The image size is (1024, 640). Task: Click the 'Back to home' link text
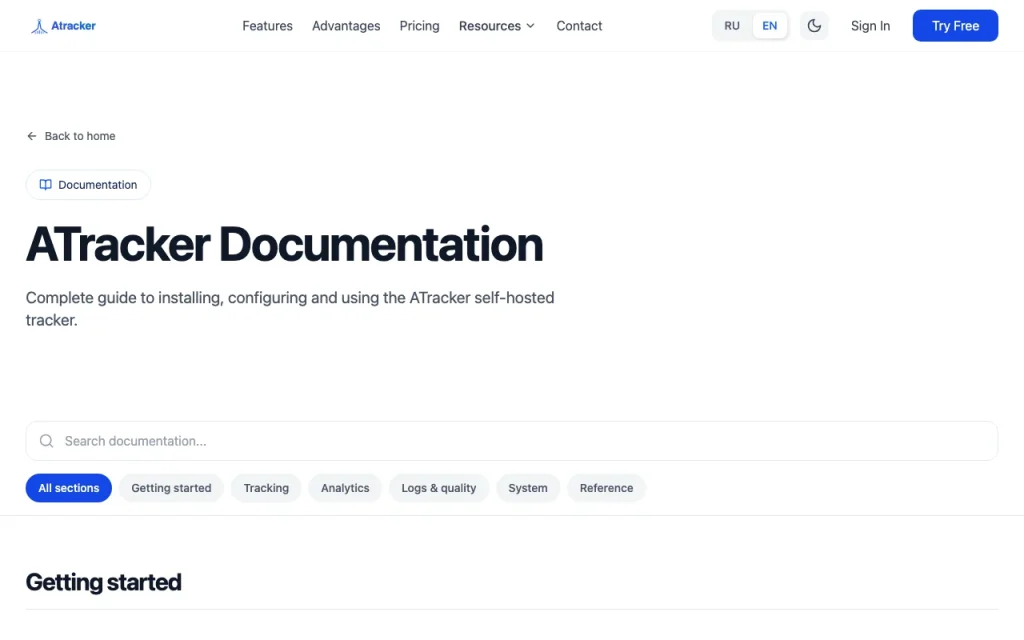click(x=80, y=136)
